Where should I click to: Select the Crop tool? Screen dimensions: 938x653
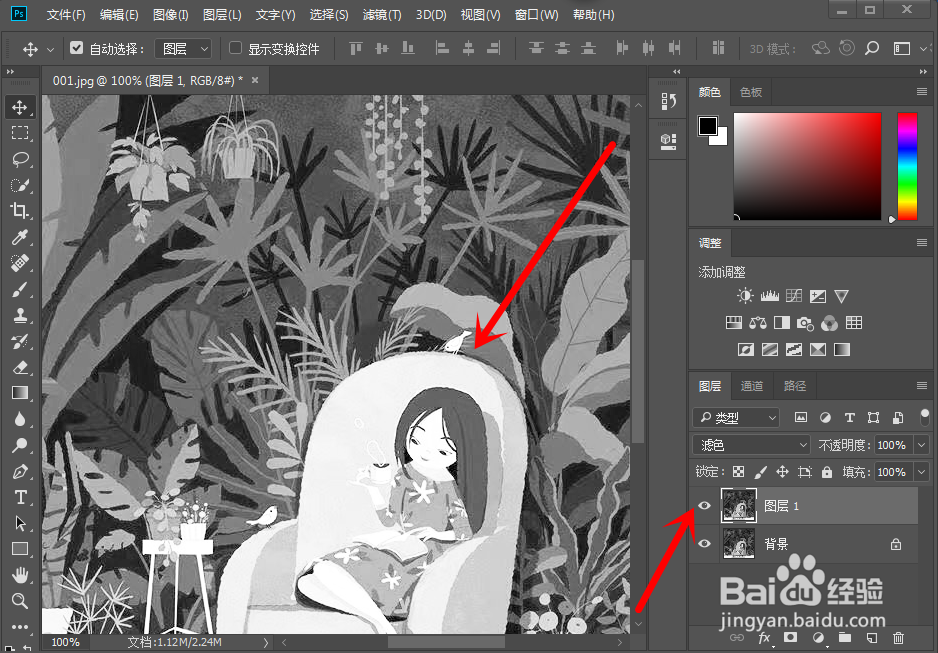point(20,210)
